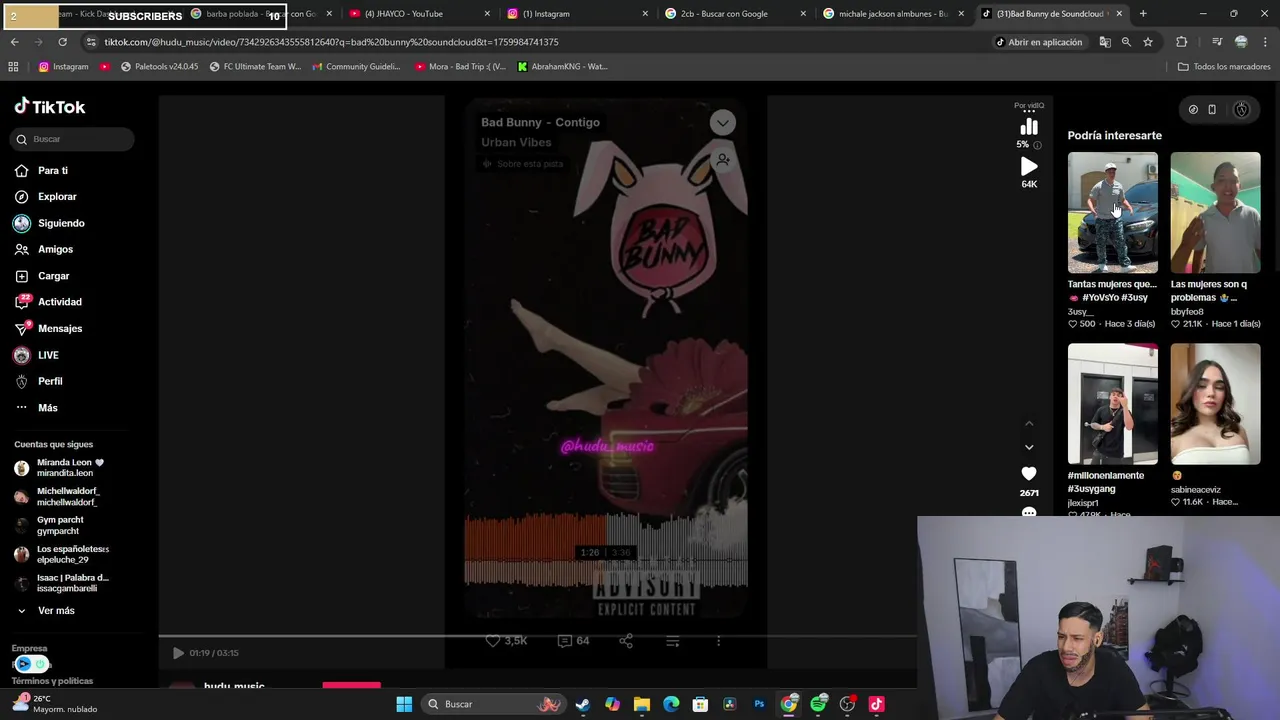Click vidIQ 64K plays icon
Image resolution: width=1280 pixels, height=720 pixels.
pos(1029,166)
